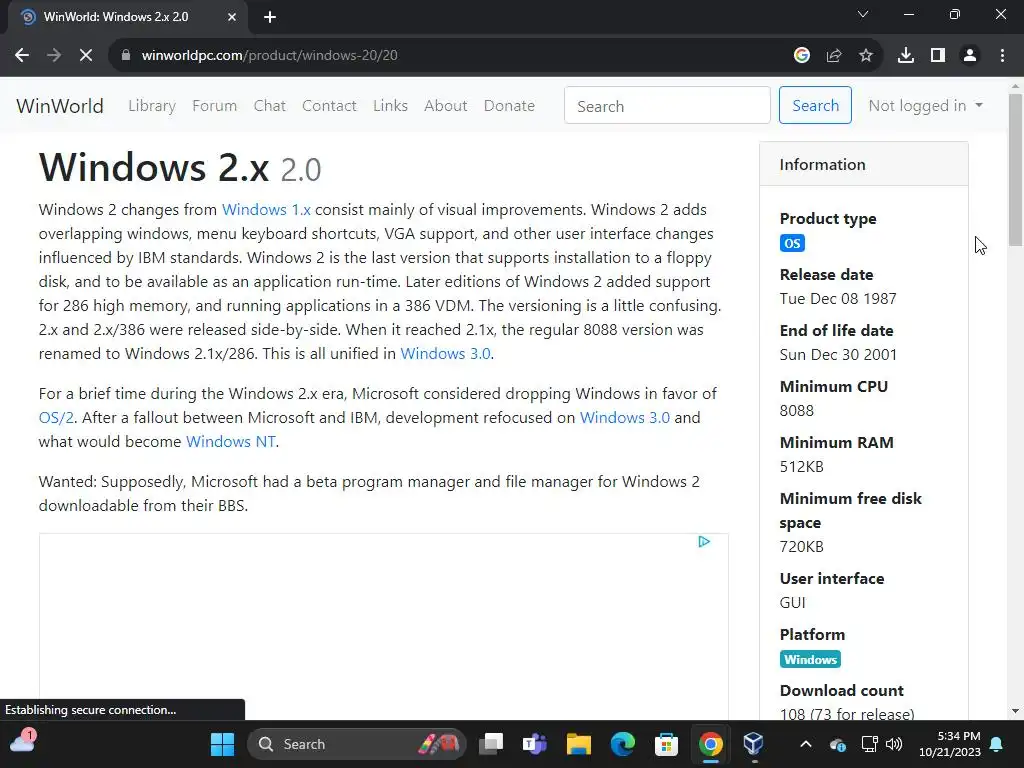Open Chrome downloads
Viewport: 1024px width, 768px height.
coord(906,56)
